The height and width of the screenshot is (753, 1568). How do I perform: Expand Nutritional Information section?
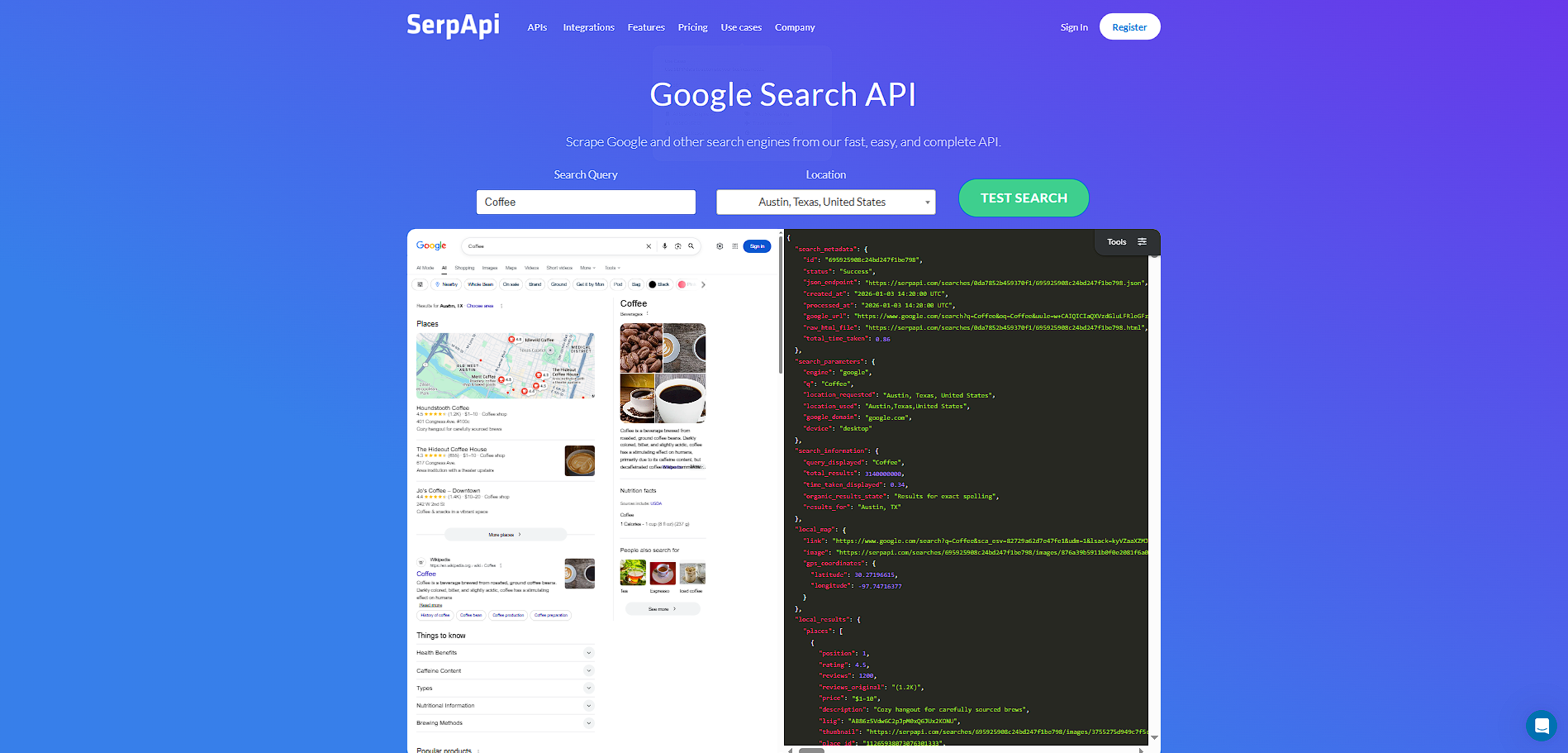click(505, 705)
